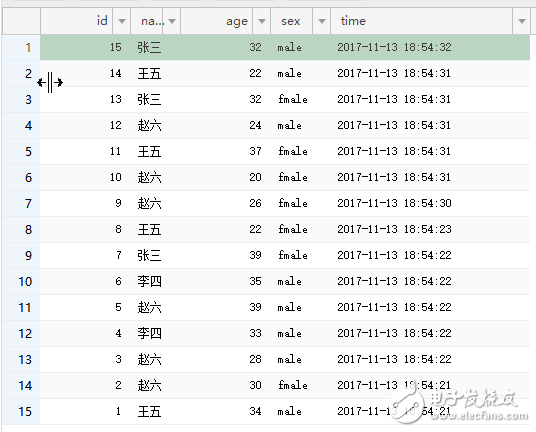Screen dimensions: 536x432
Task: Select the id cell with value 6
Action: tap(85, 281)
